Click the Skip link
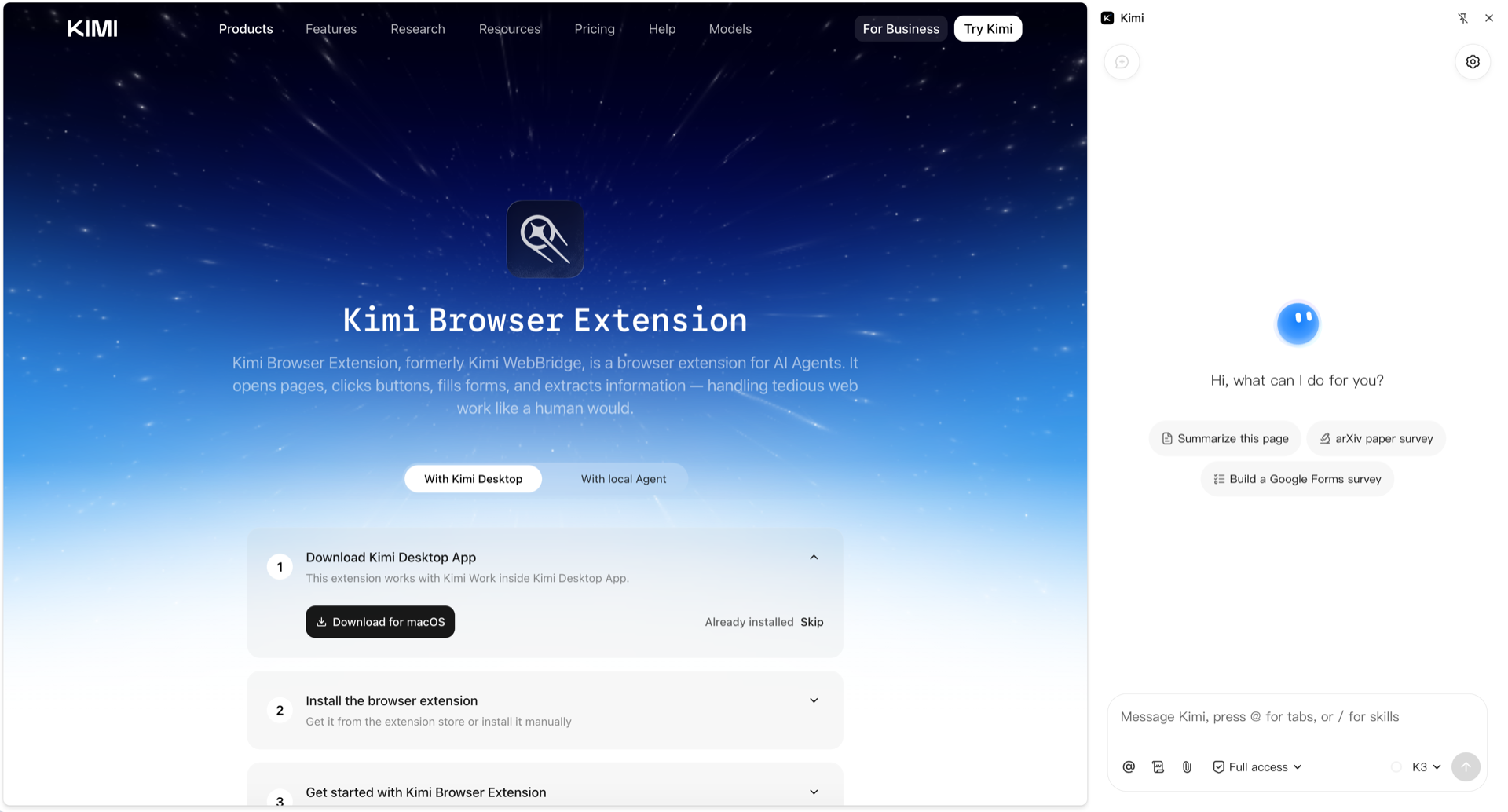Screen dimensions: 1508x812 point(811,622)
